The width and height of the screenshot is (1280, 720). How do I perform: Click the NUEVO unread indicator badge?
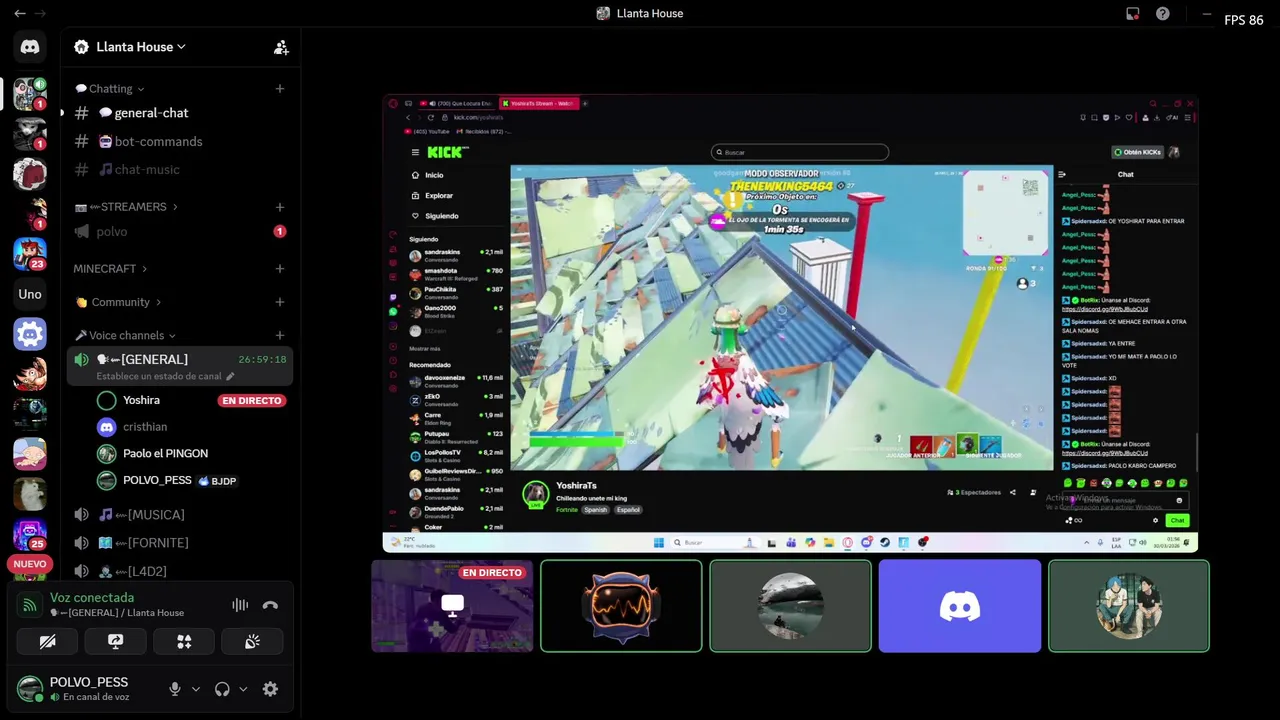click(x=30, y=564)
